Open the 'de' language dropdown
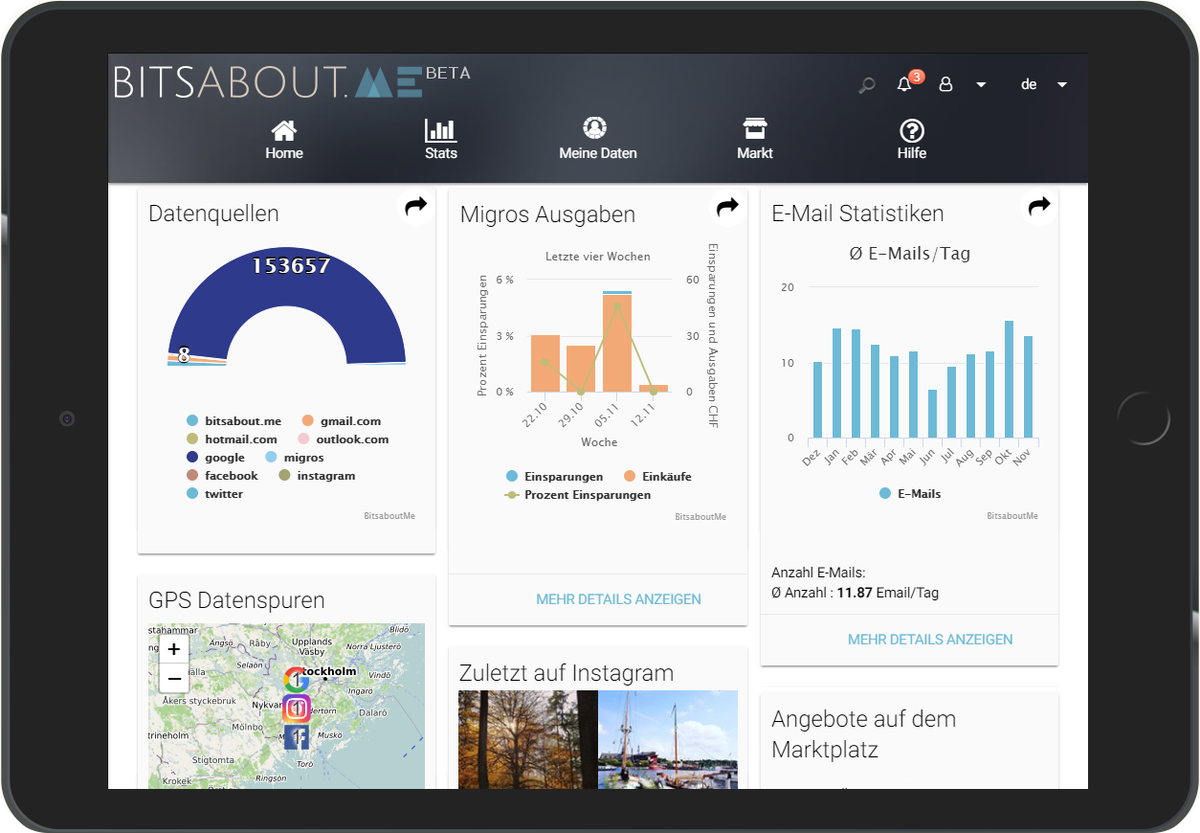 coord(1044,85)
